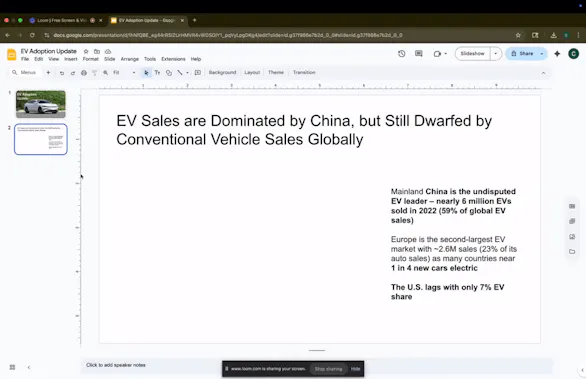
Task: Open the first side panel icon
Action: tap(572, 206)
